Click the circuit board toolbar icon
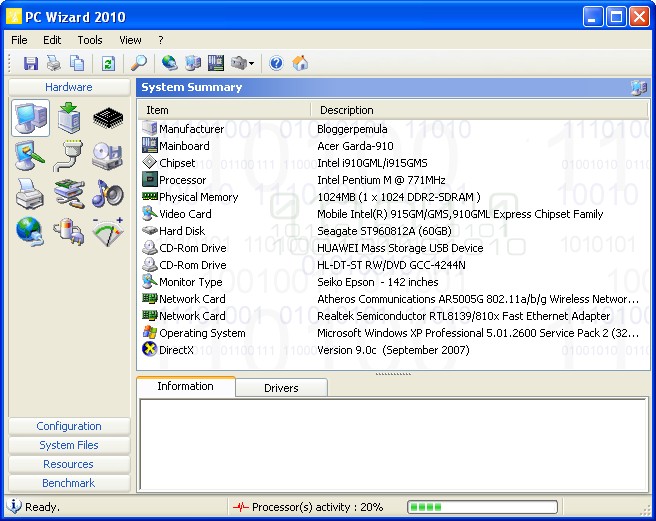Image resolution: width=656 pixels, height=521 pixels. coord(216,64)
